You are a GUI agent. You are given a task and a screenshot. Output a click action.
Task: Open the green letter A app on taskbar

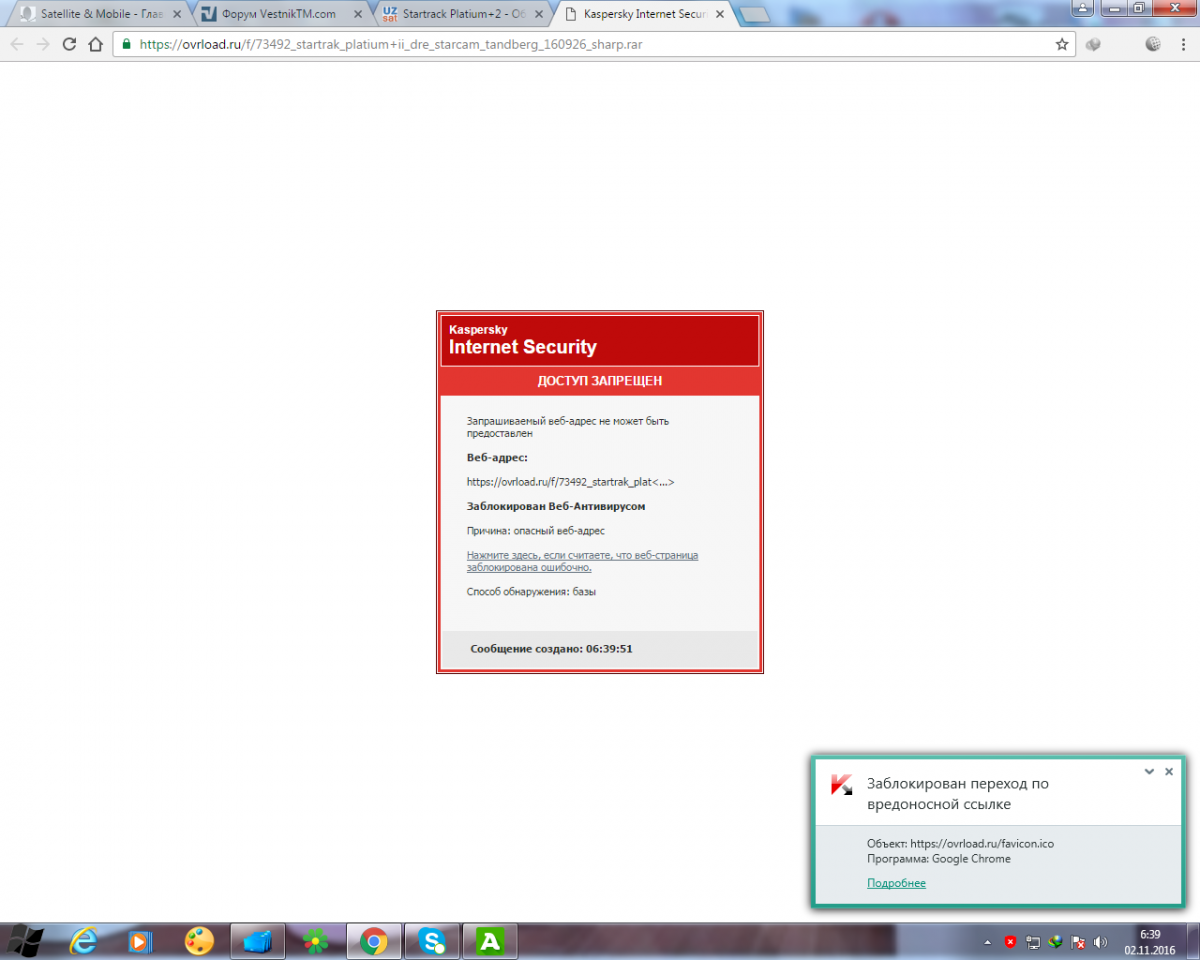click(x=489, y=941)
